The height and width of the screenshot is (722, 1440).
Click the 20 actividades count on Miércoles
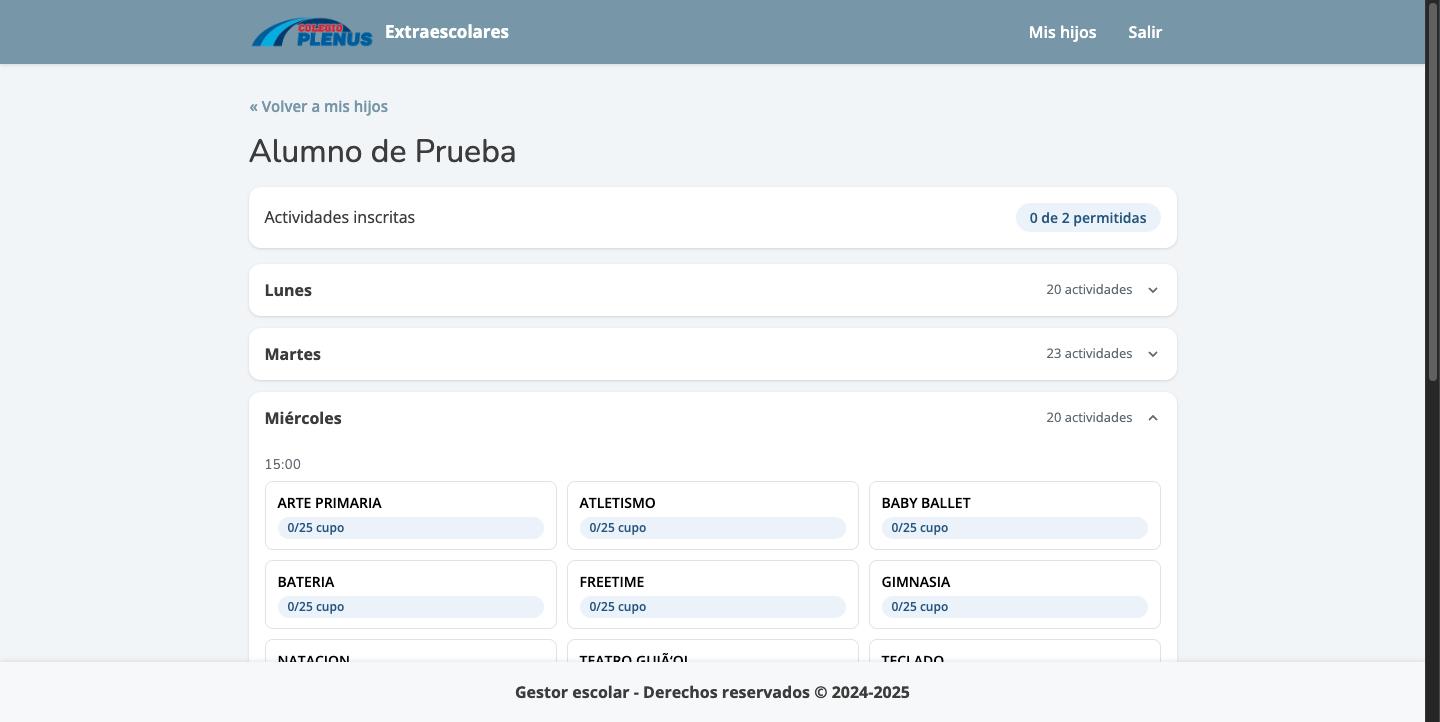(1089, 418)
